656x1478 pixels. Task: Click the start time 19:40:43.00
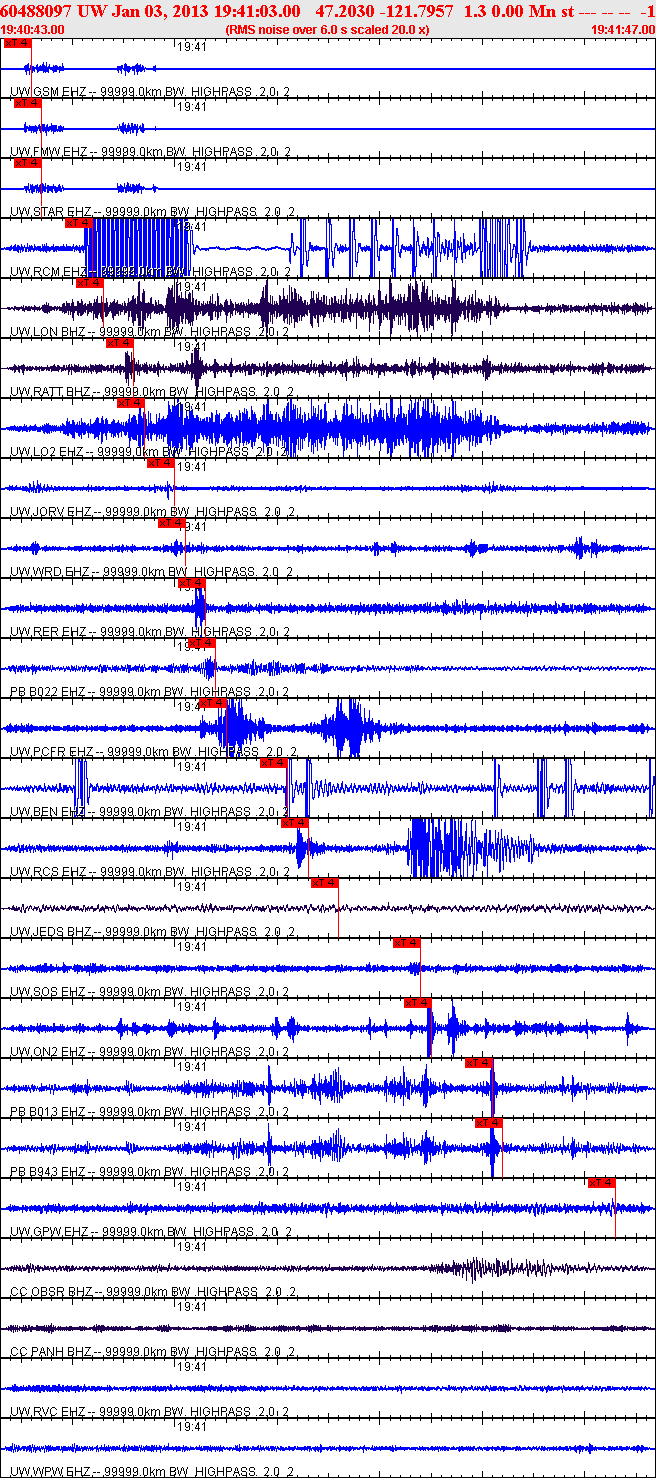tap(33, 30)
